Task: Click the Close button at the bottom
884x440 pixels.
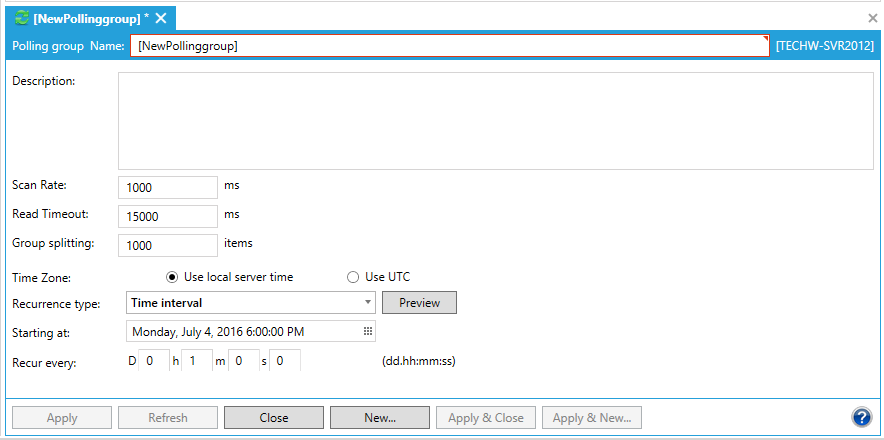Action: click(x=273, y=418)
